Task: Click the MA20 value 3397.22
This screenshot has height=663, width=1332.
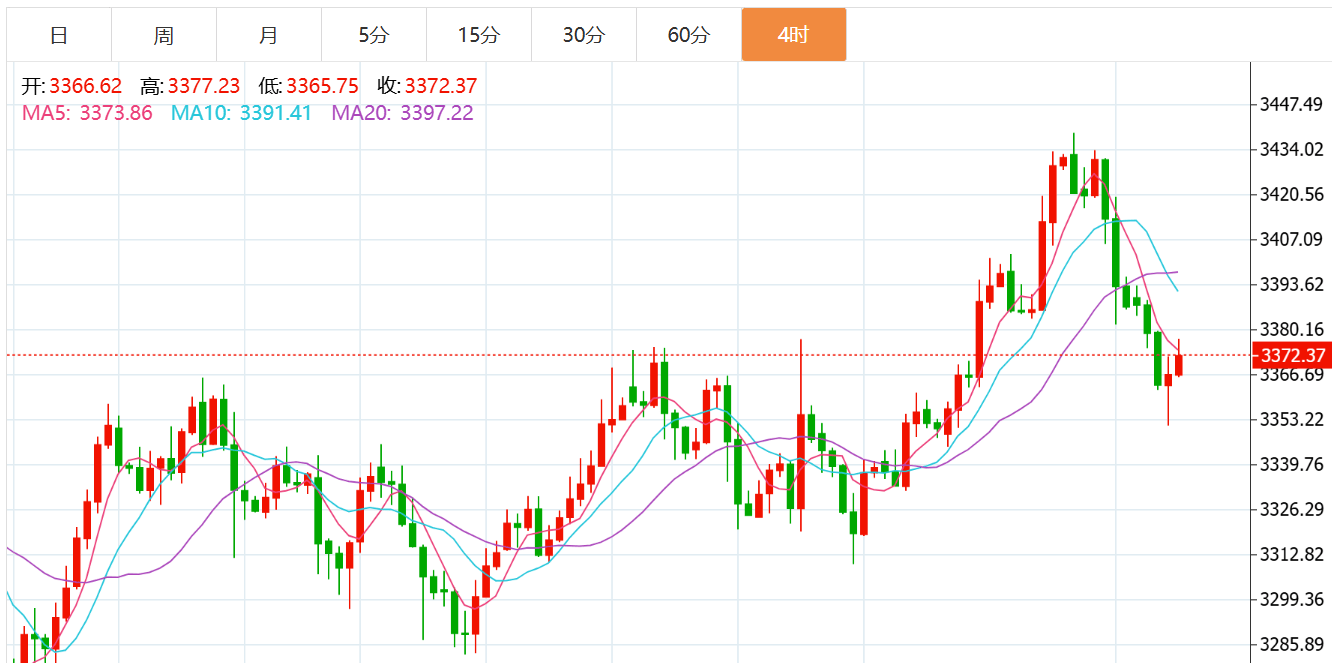Action: [x=436, y=113]
